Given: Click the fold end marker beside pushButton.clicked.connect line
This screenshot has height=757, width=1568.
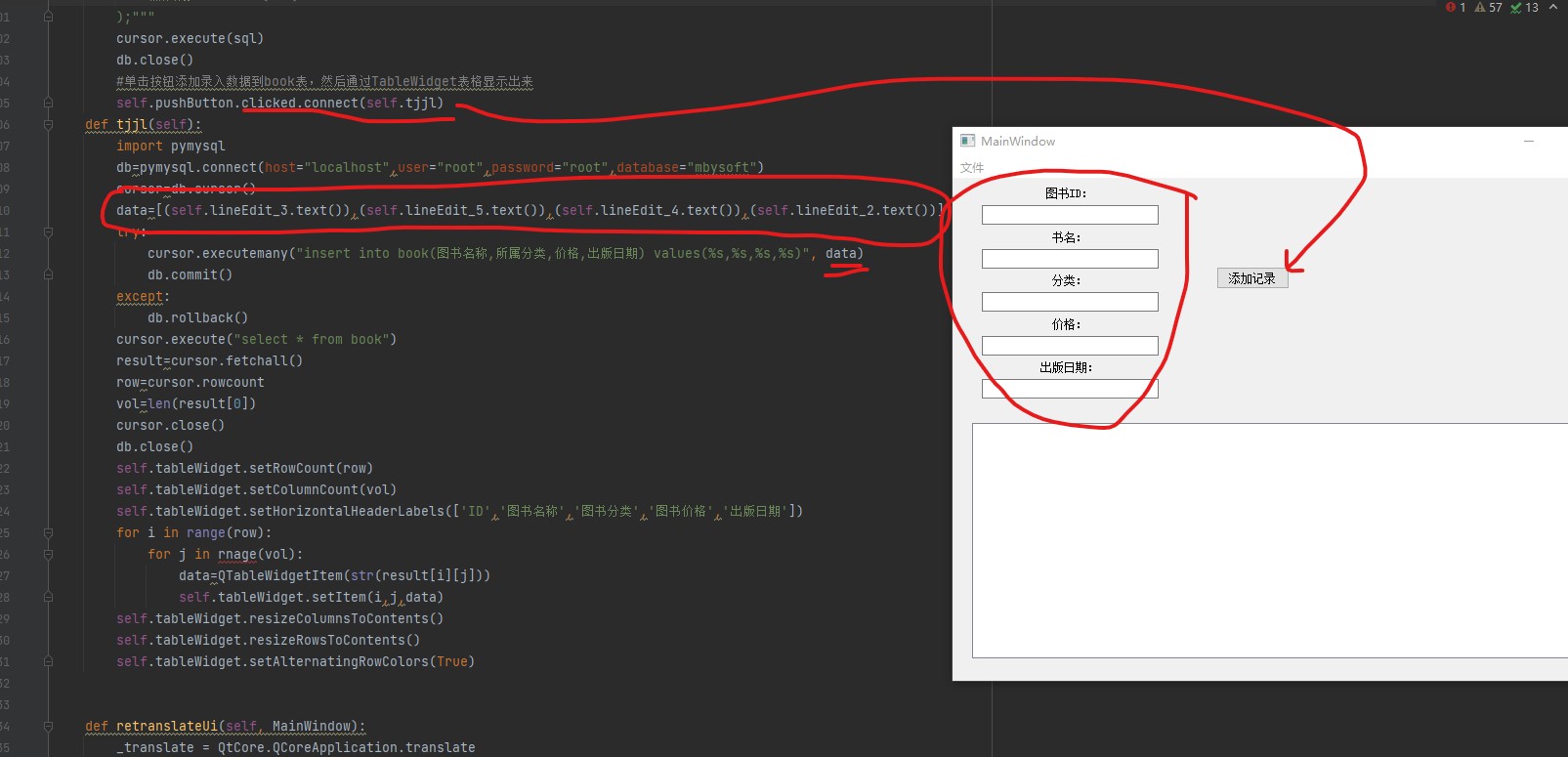Looking at the screenshot, I should coord(48,103).
